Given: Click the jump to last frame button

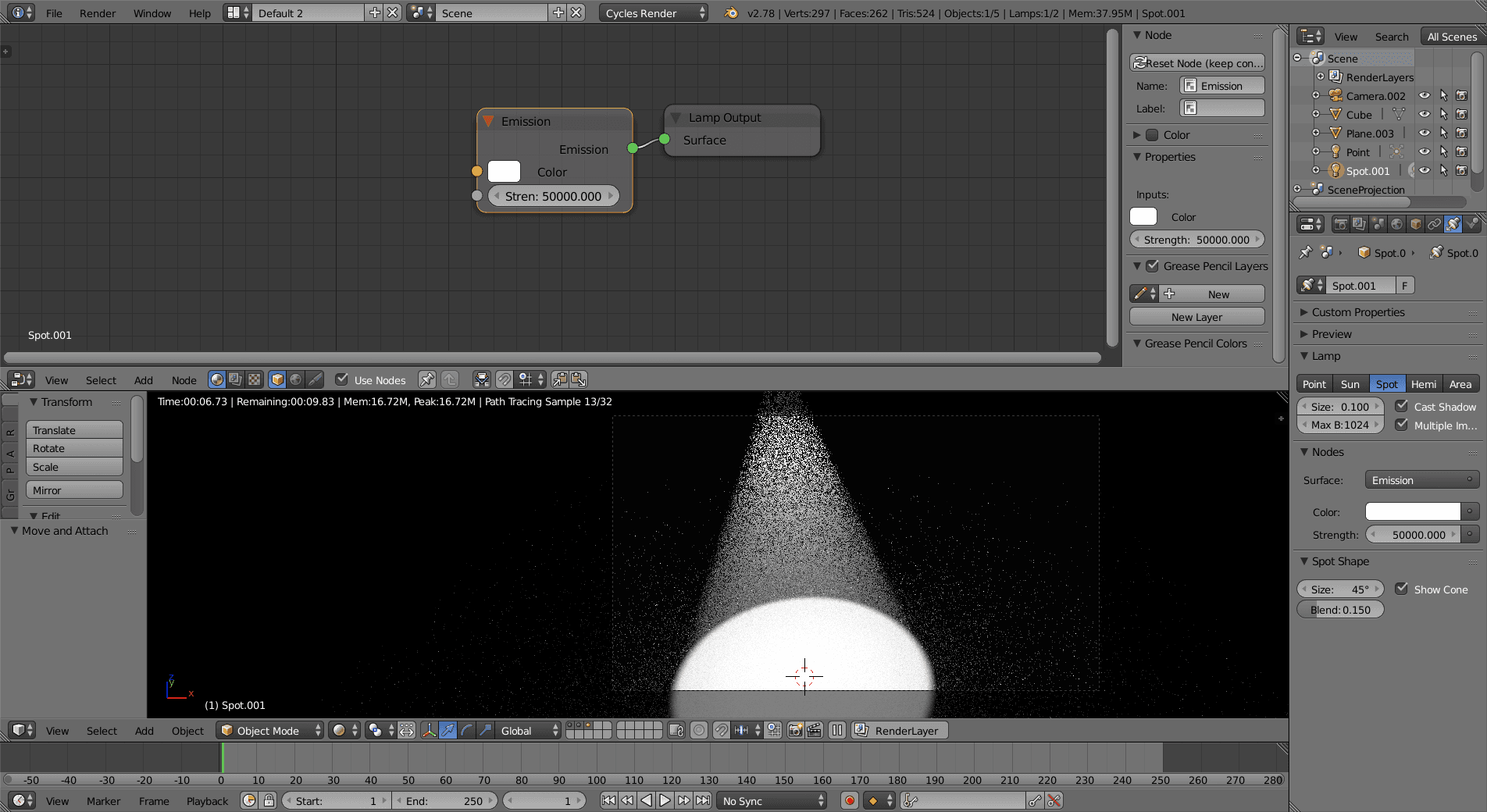Looking at the screenshot, I should (x=703, y=800).
